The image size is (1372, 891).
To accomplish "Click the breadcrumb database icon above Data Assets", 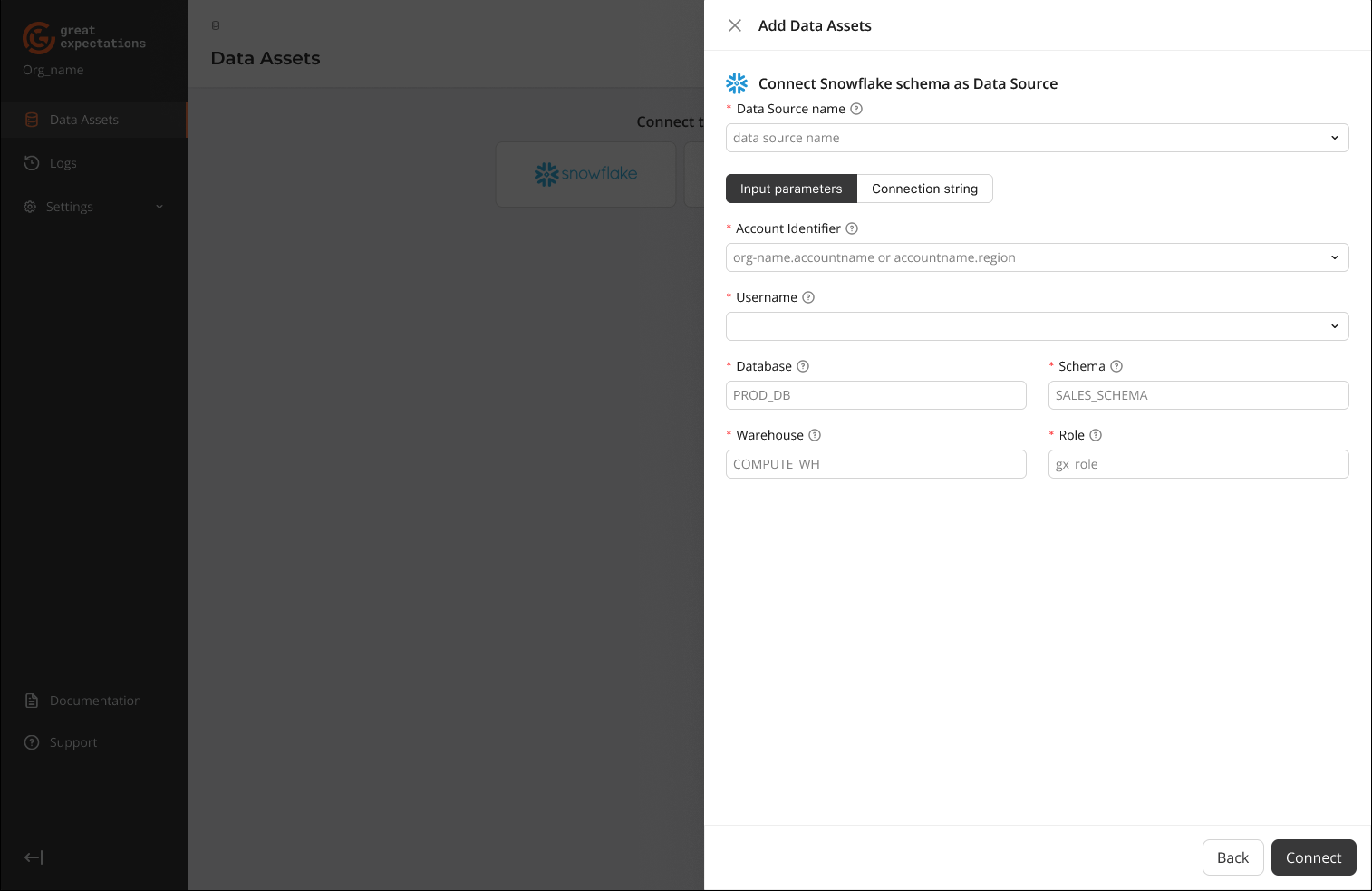I will point(216,25).
